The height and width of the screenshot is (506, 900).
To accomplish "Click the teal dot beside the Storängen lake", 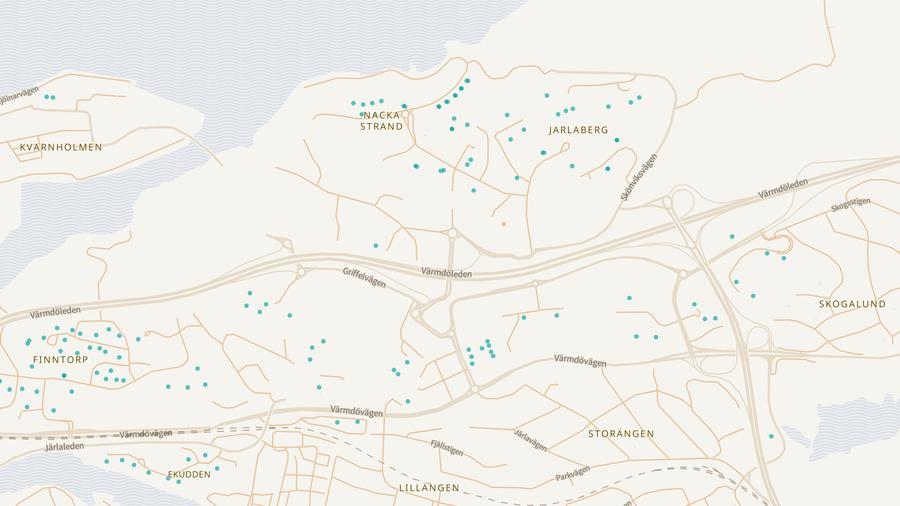I will 771,436.
